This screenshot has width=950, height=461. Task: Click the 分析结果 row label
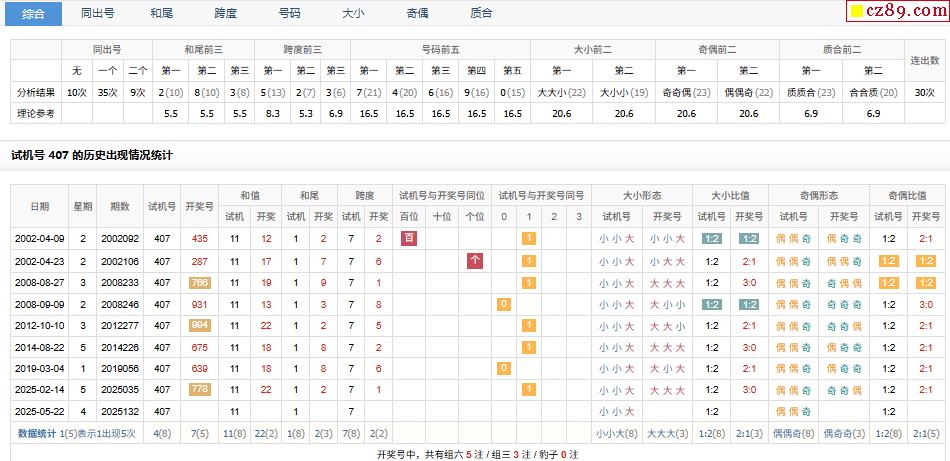coord(36,93)
